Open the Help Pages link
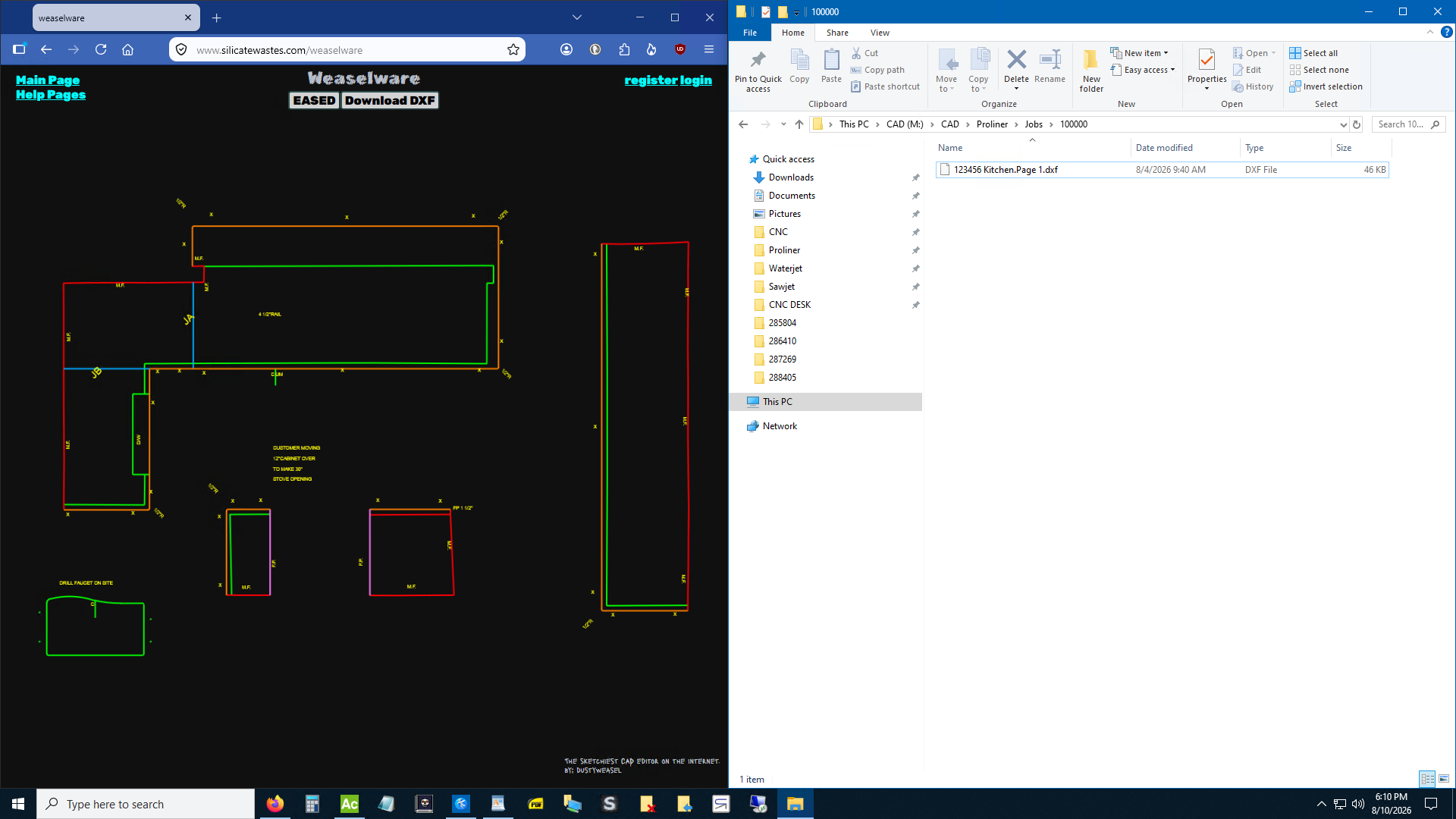The height and width of the screenshot is (819, 1456). pyautogui.click(x=51, y=95)
